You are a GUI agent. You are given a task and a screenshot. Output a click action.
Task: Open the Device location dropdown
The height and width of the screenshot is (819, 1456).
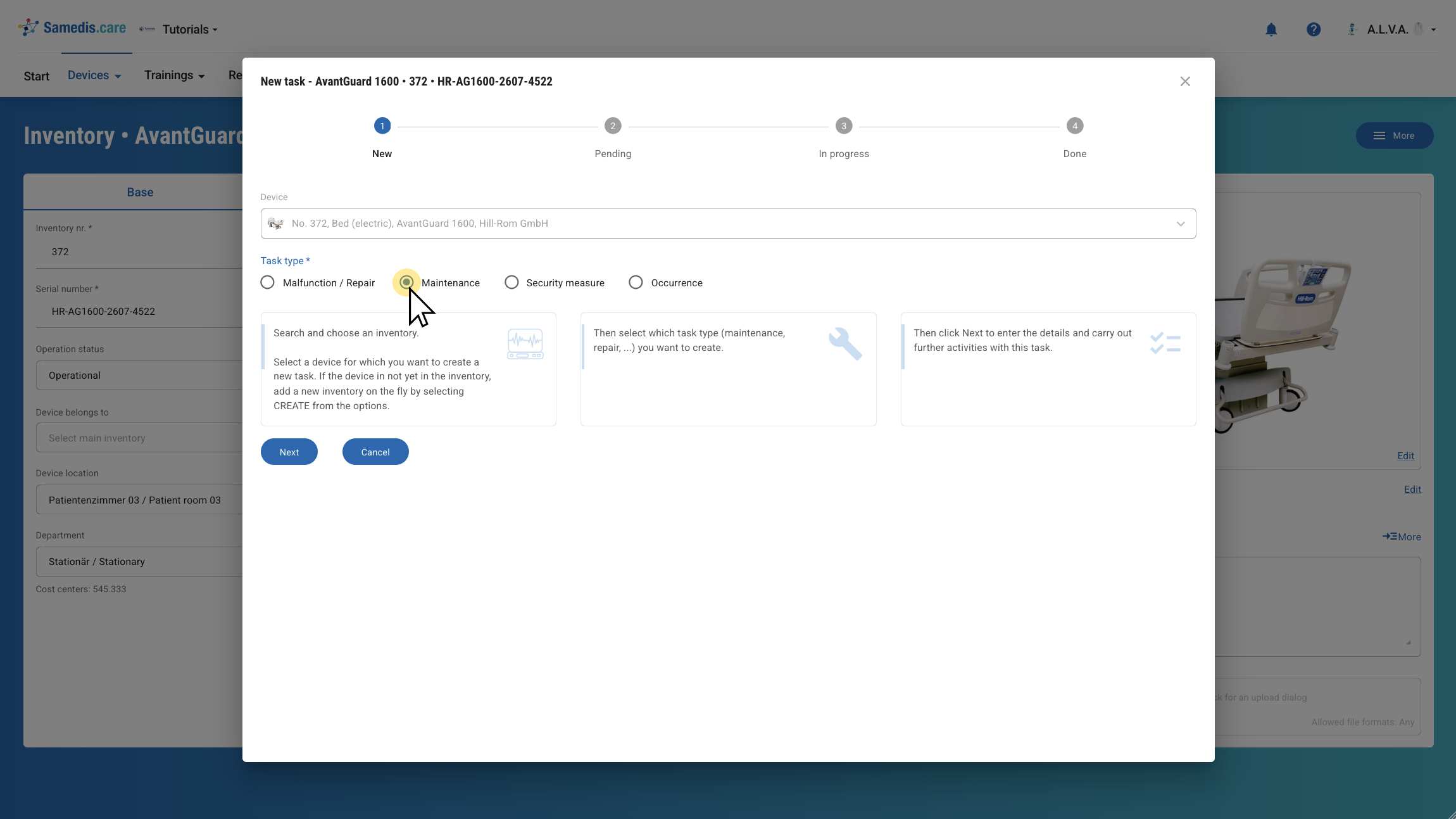point(139,500)
